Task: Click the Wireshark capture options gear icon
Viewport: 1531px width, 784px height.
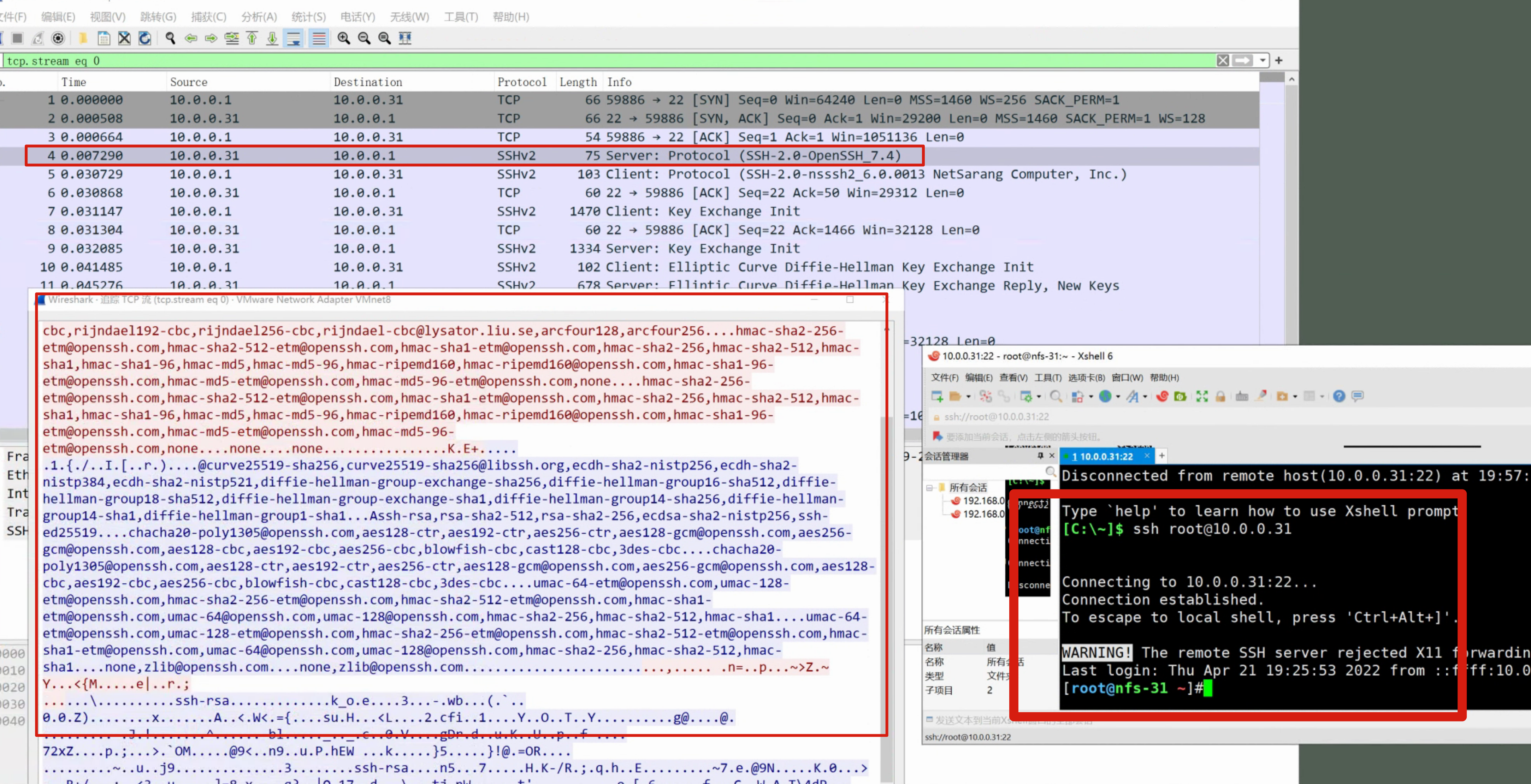Action: click(58, 38)
